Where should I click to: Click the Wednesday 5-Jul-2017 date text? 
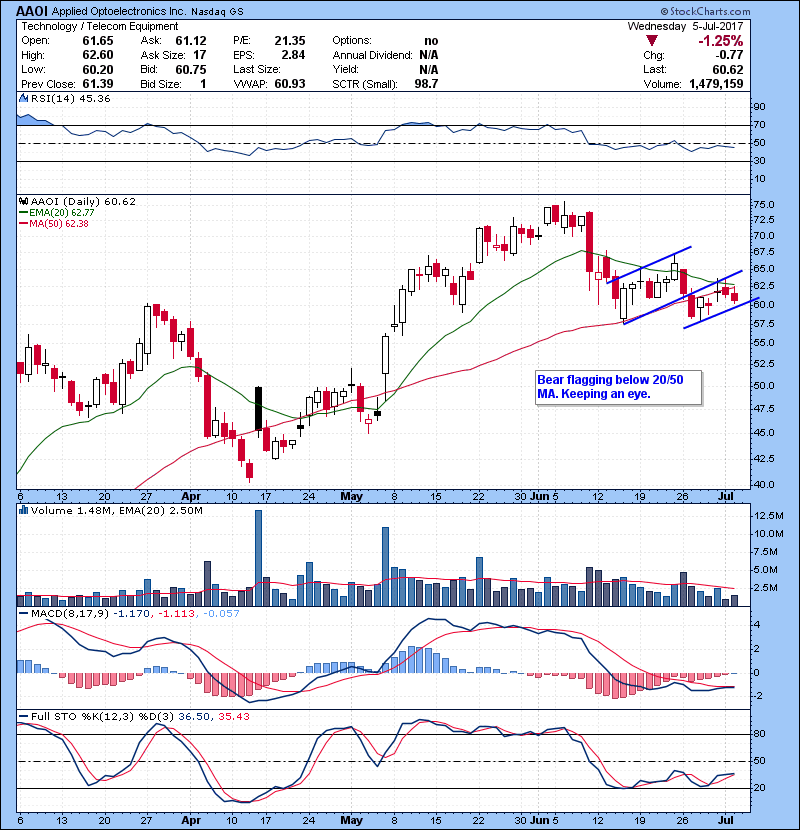click(x=685, y=26)
